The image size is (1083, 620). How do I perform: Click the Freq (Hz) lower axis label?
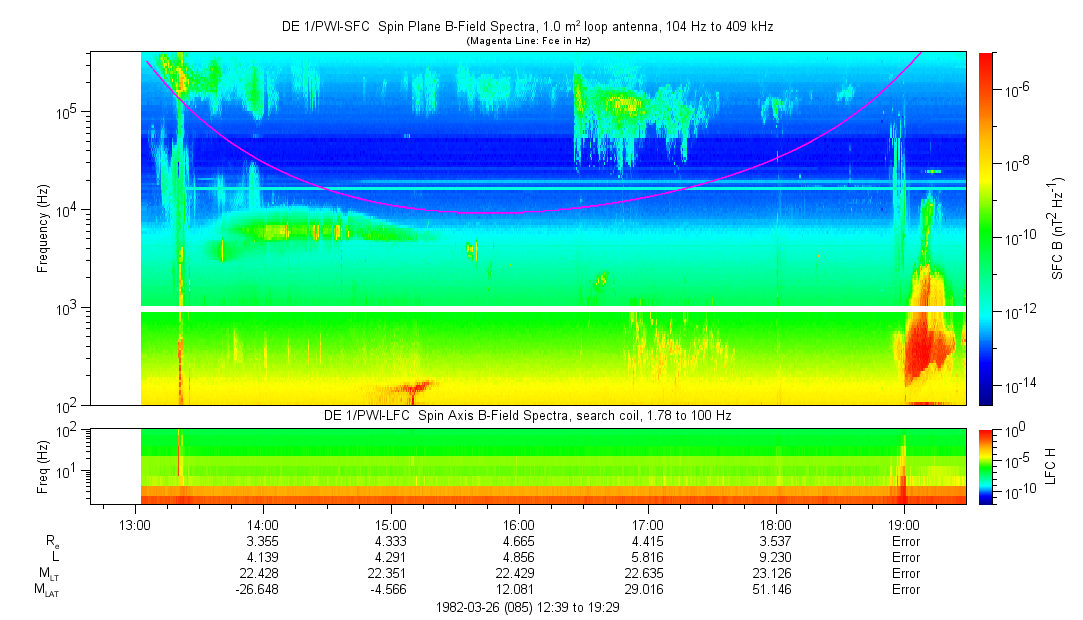coord(43,466)
